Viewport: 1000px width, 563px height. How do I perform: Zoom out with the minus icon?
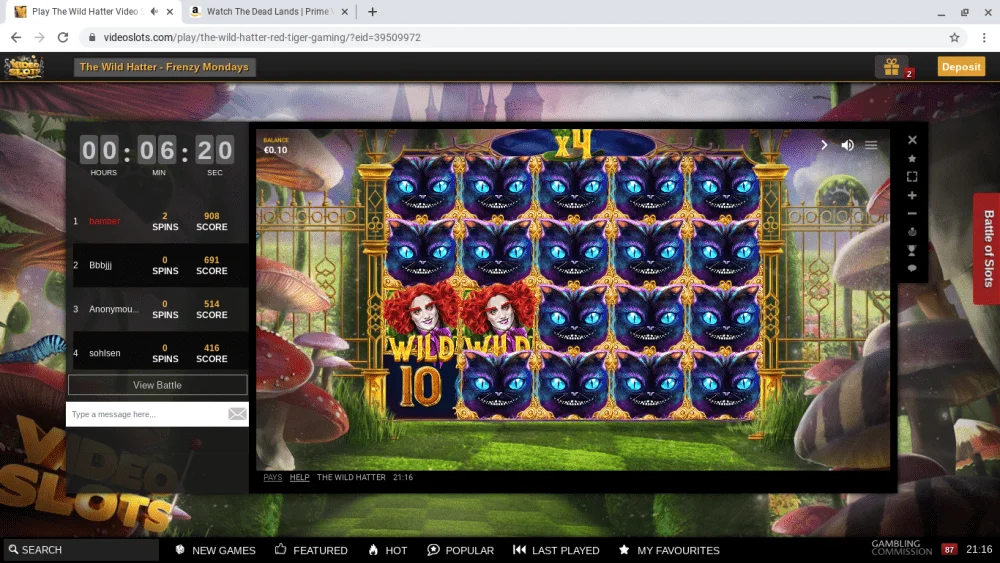point(912,214)
